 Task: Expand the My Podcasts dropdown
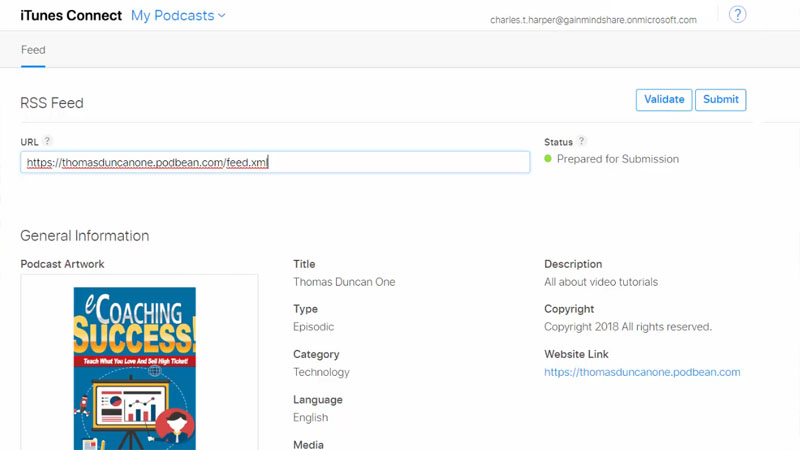pyautogui.click(x=179, y=15)
